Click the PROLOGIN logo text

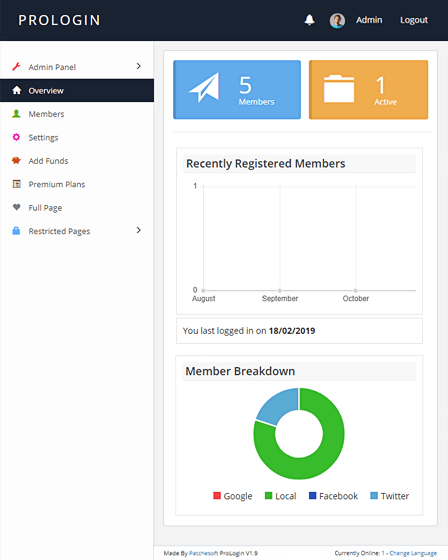click(x=59, y=20)
